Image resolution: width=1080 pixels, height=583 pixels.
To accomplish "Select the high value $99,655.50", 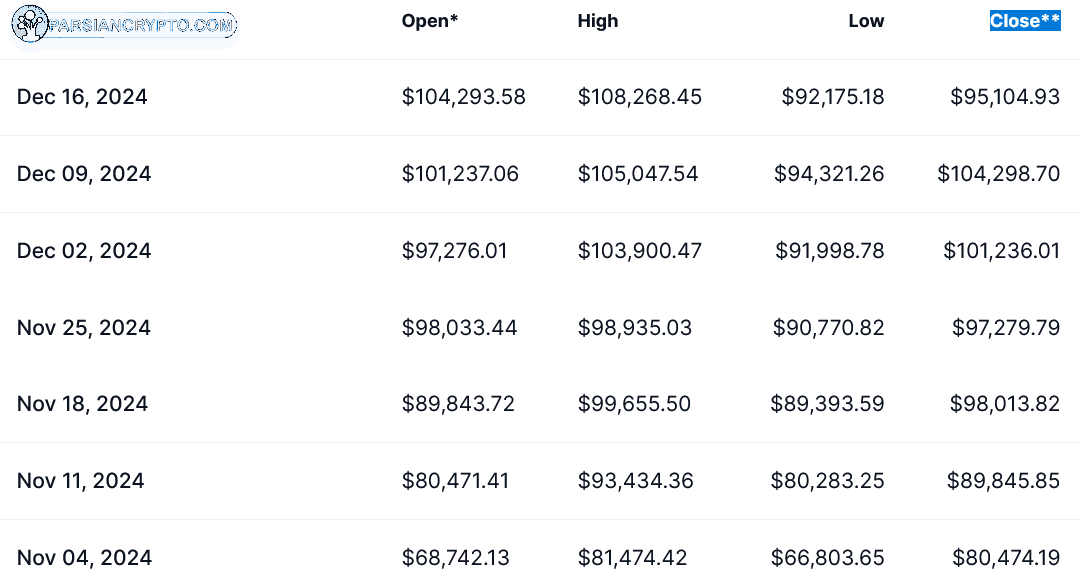I will click(634, 403).
